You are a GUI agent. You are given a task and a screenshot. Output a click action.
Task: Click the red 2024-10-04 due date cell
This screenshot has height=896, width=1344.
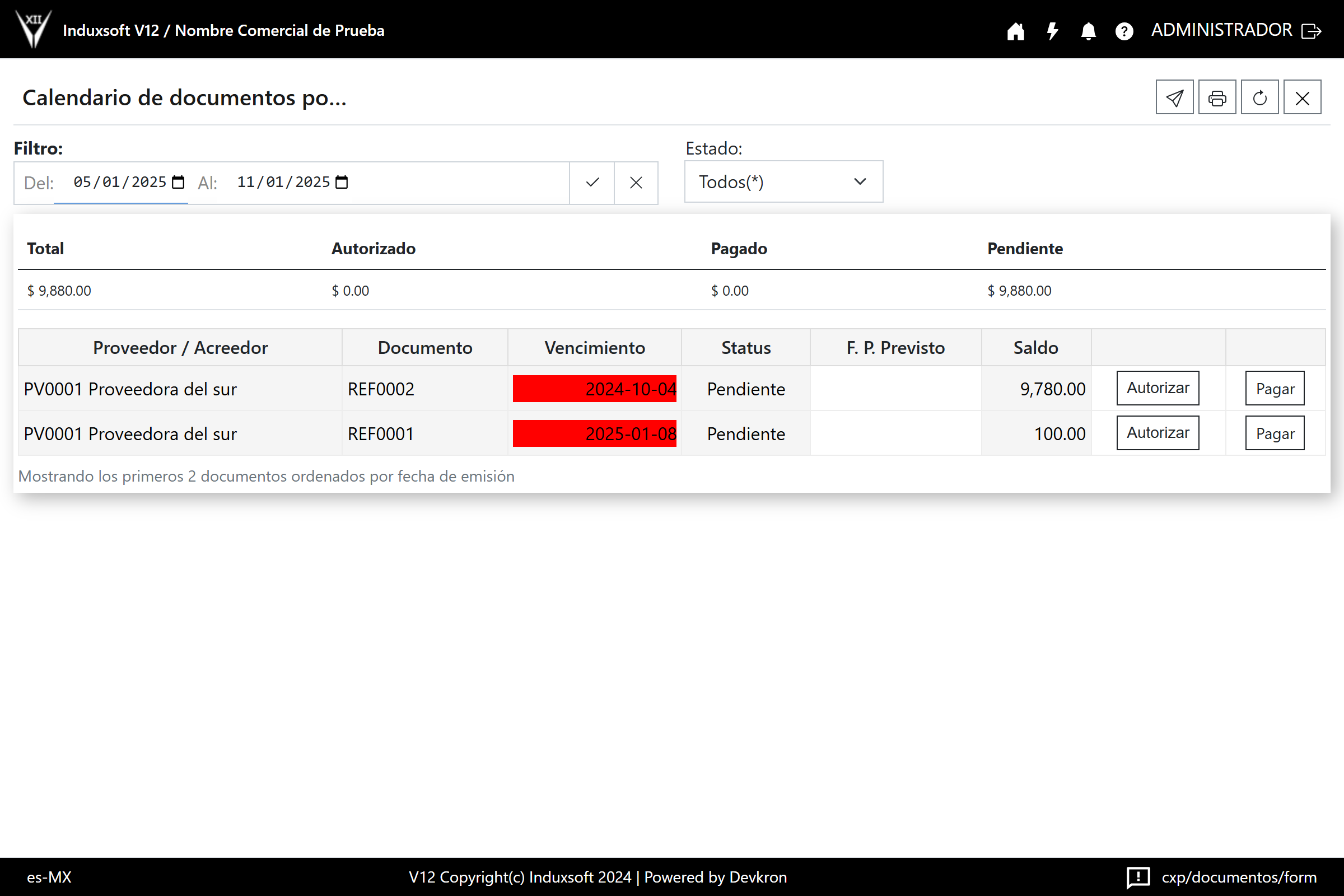click(594, 389)
